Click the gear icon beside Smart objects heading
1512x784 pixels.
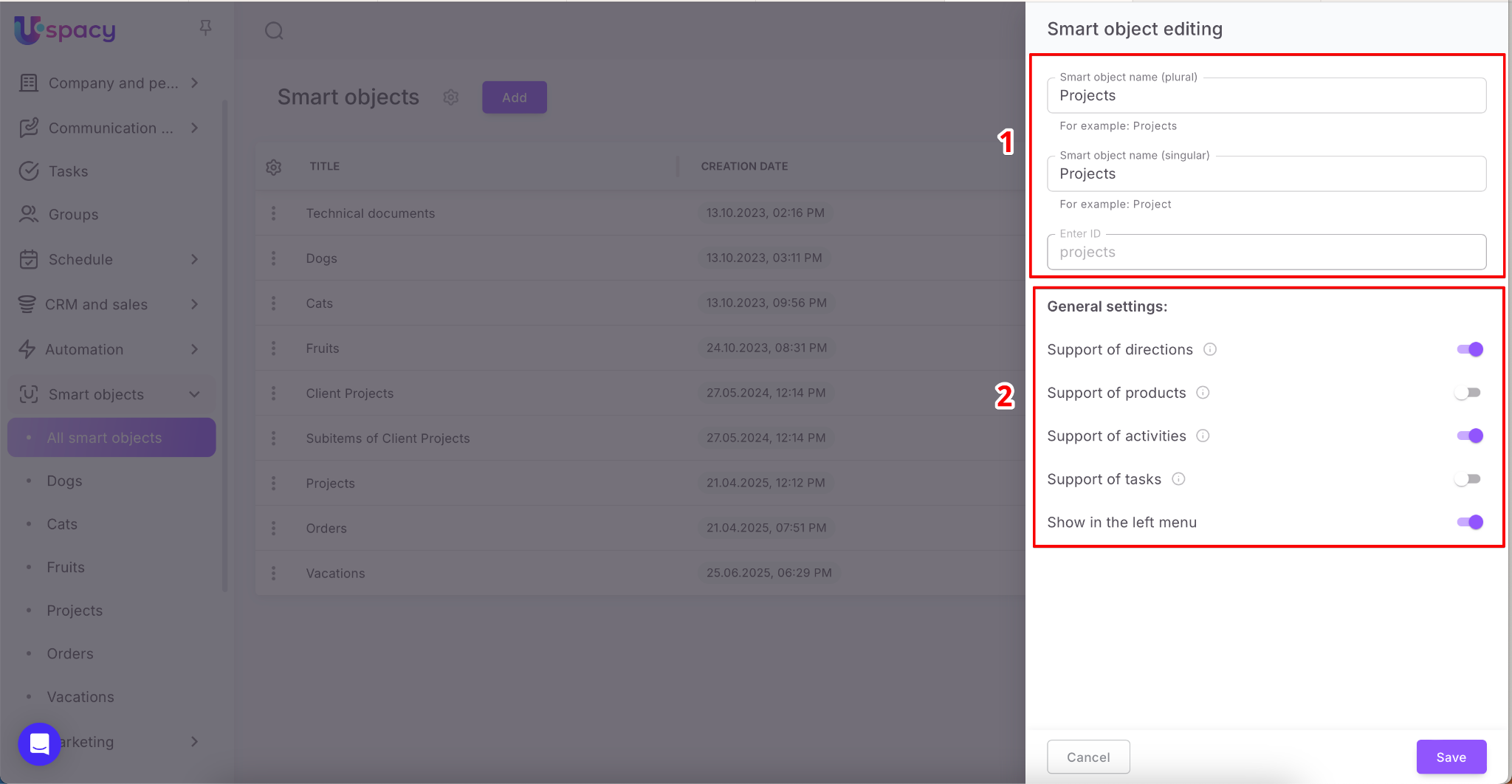click(x=451, y=97)
